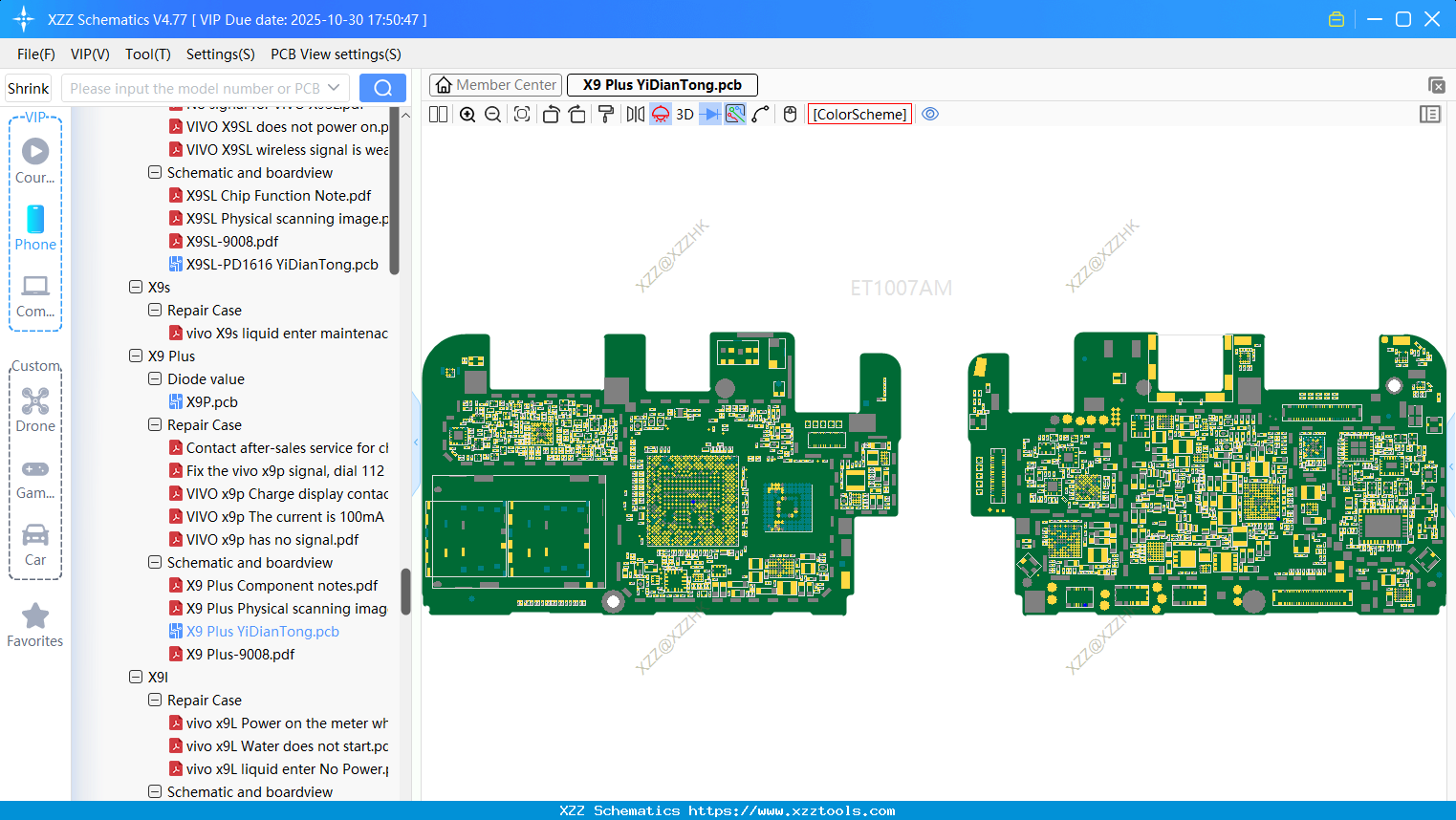Screen dimensions: 1456x820
Task: Collapse the X9 Plus tree node
Action: (x=136, y=356)
